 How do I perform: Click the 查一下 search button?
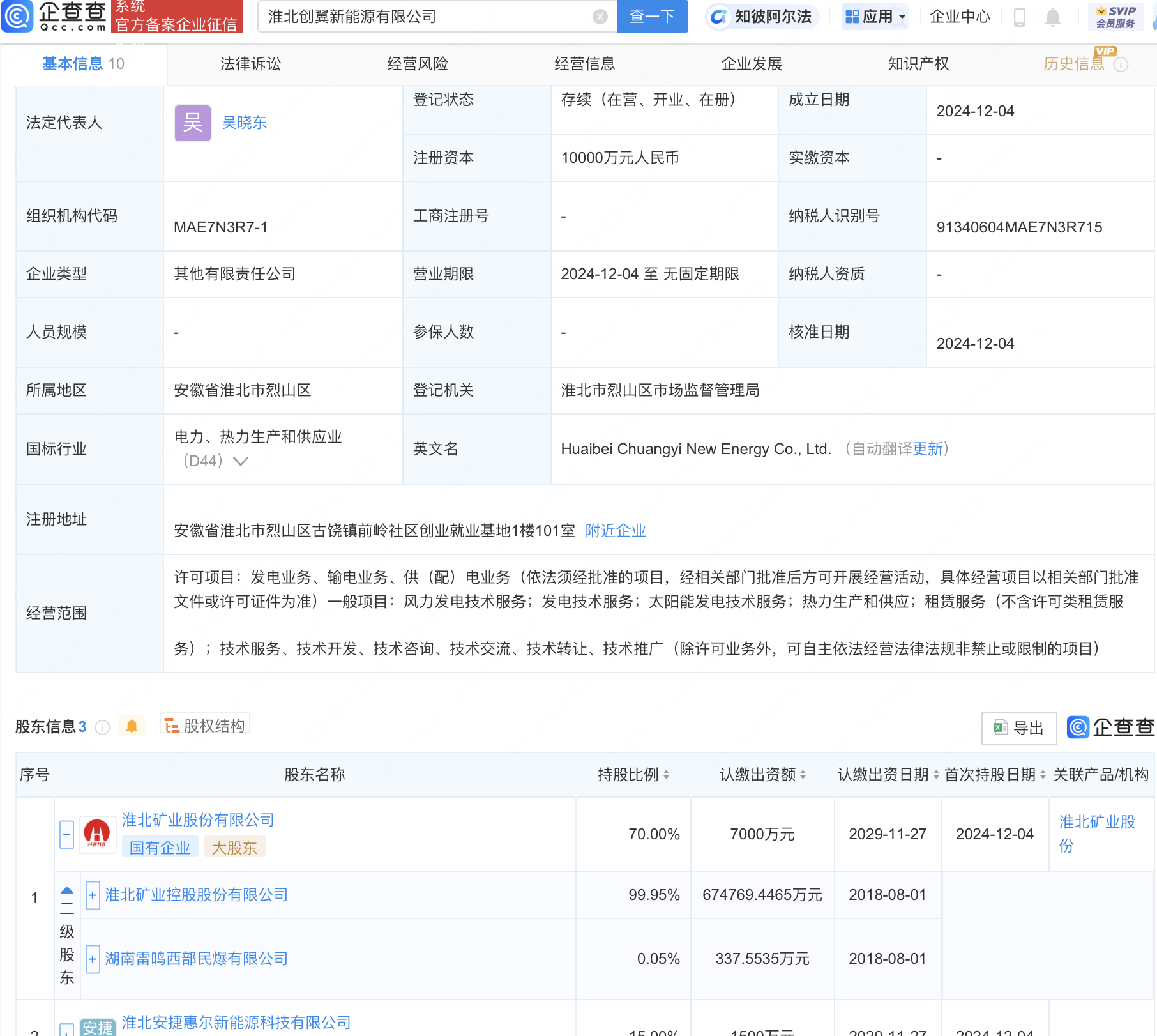[652, 16]
